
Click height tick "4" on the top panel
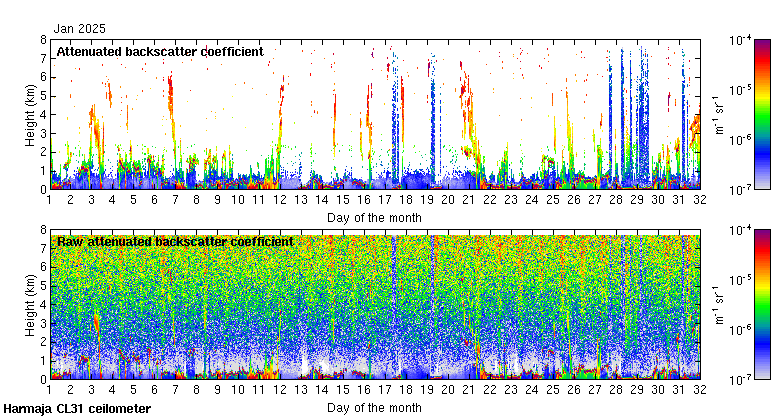click(x=44, y=115)
